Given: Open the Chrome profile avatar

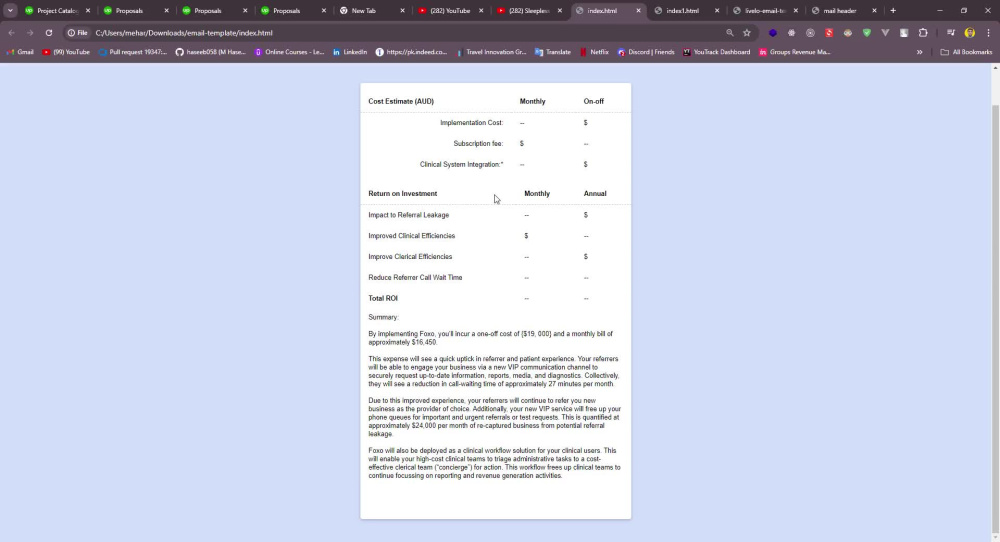Looking at the screenshot, I should 970,33.
